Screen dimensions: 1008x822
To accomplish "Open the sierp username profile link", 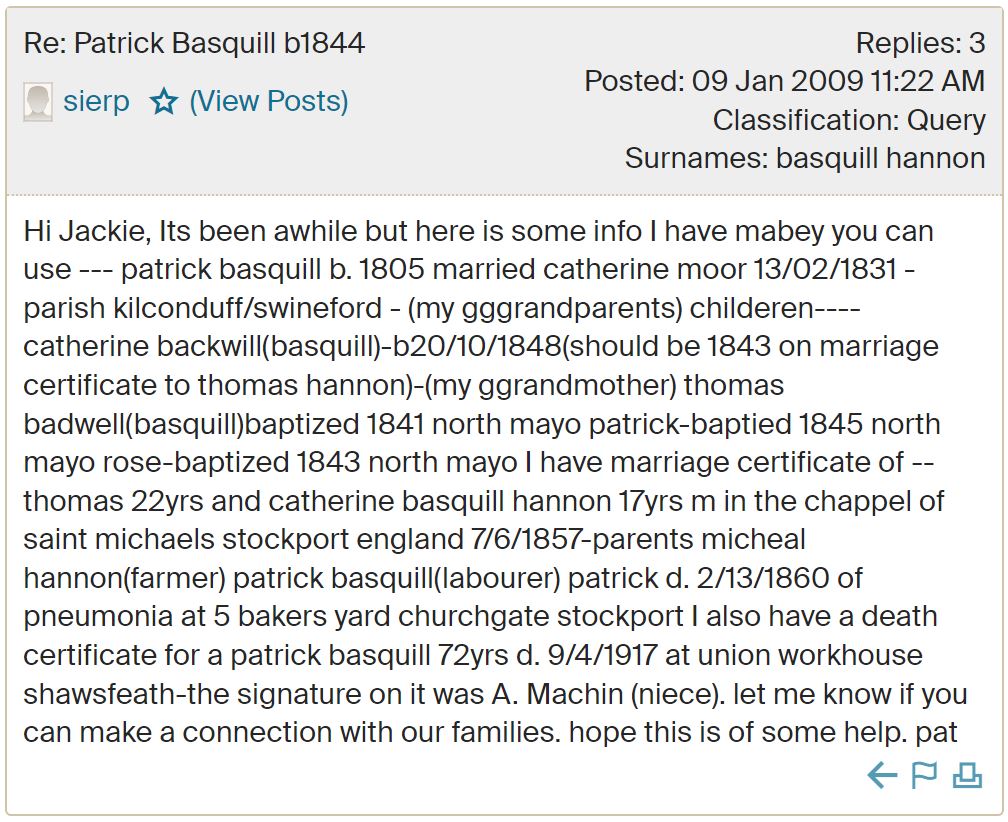I will [x=96, y=102].
